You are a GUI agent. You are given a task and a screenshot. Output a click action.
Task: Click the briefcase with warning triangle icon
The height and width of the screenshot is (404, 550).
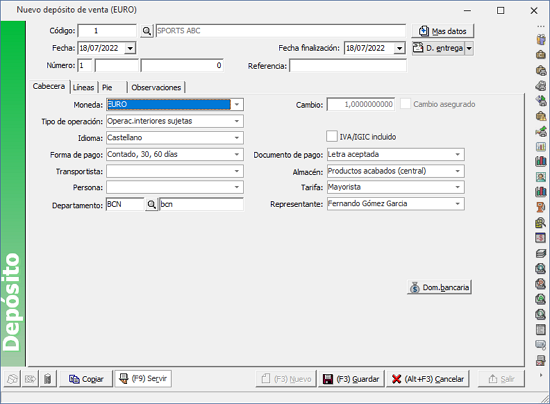click(541, 116)
